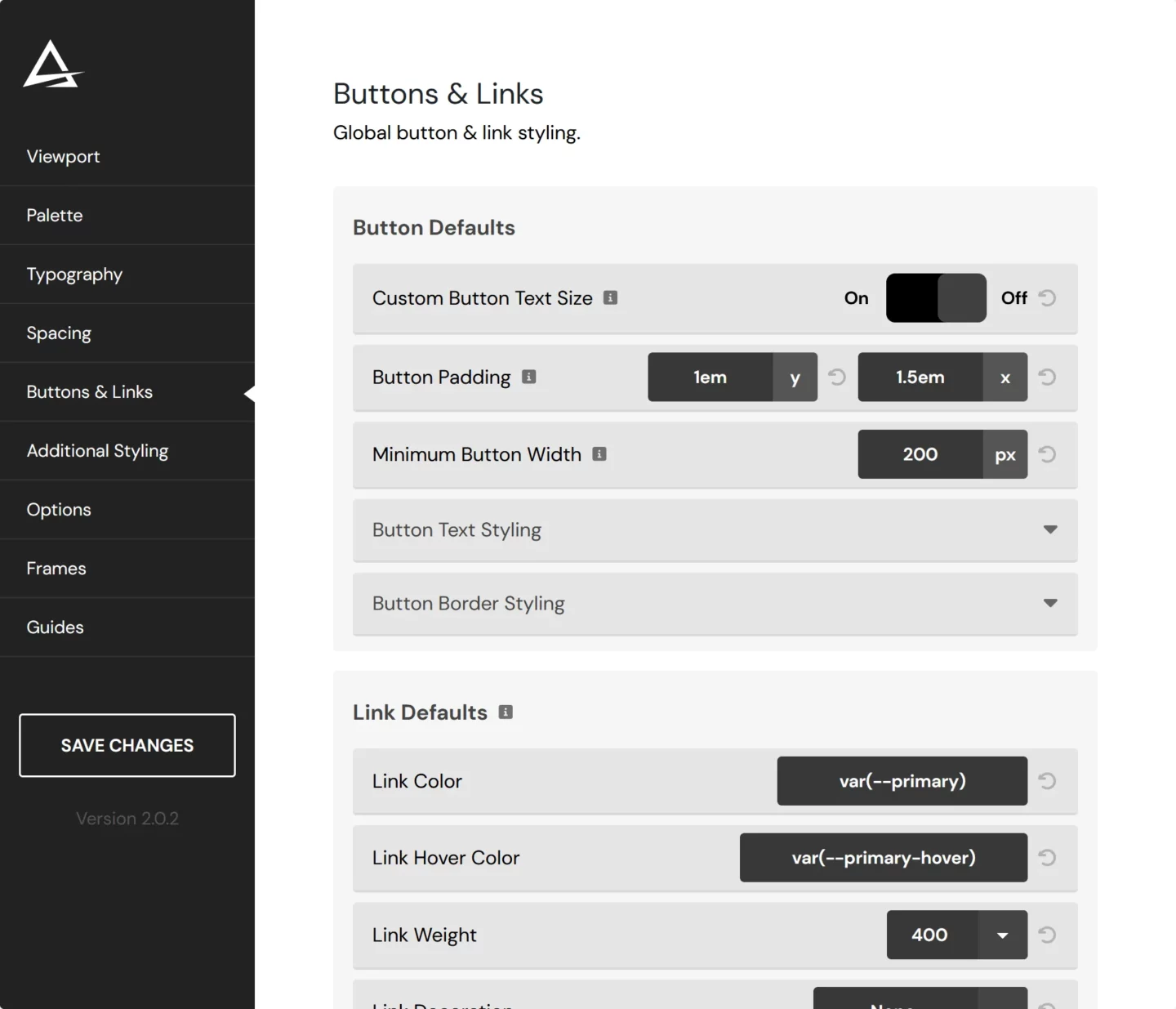Open info icon beside Link Defaults heading
The width and height of the screenshot is (1176, 1009).
tap(506, 712)
